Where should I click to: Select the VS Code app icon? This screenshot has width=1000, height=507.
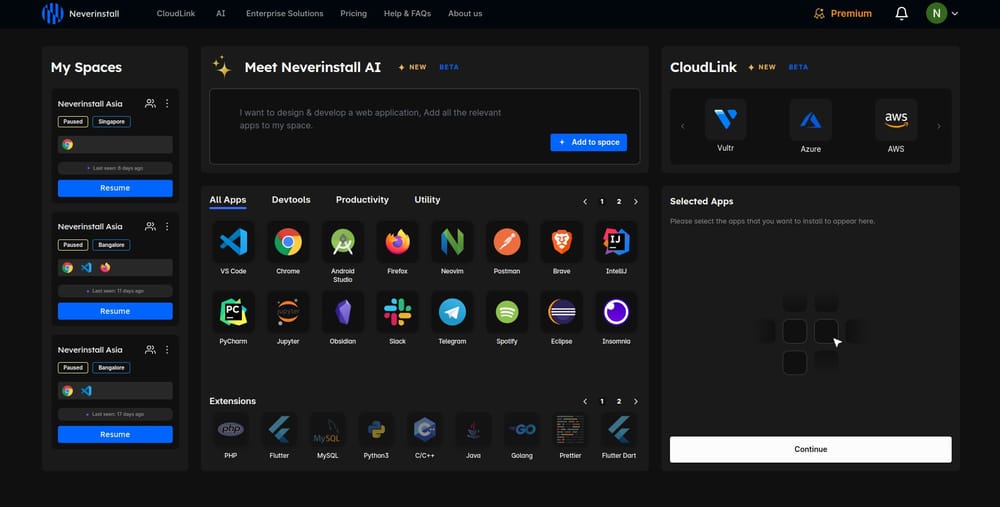pos(233,242)
